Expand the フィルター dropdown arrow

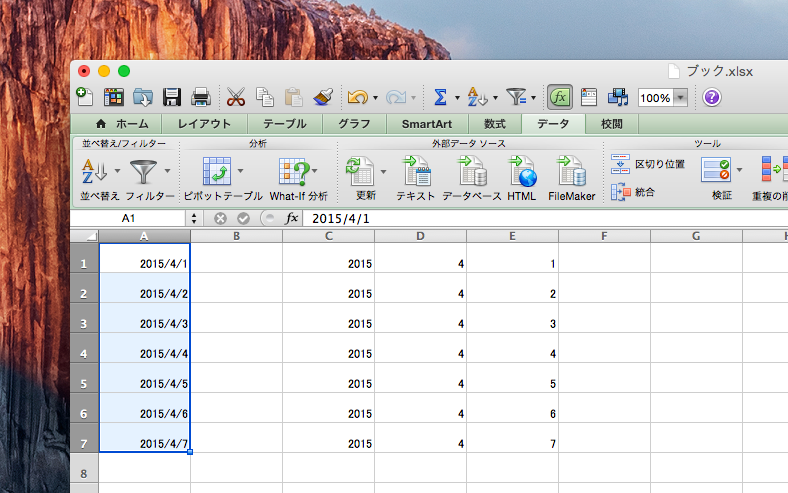click(x=167, y=171)
